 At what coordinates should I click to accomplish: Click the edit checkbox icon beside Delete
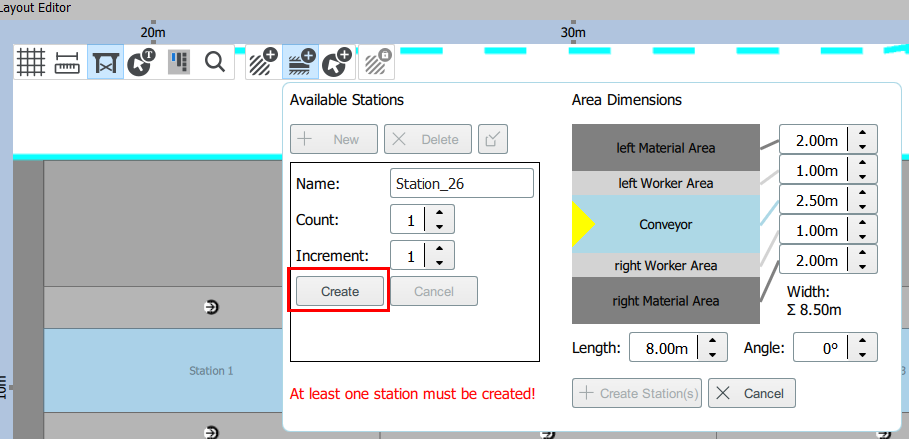[x=493, y=139]
